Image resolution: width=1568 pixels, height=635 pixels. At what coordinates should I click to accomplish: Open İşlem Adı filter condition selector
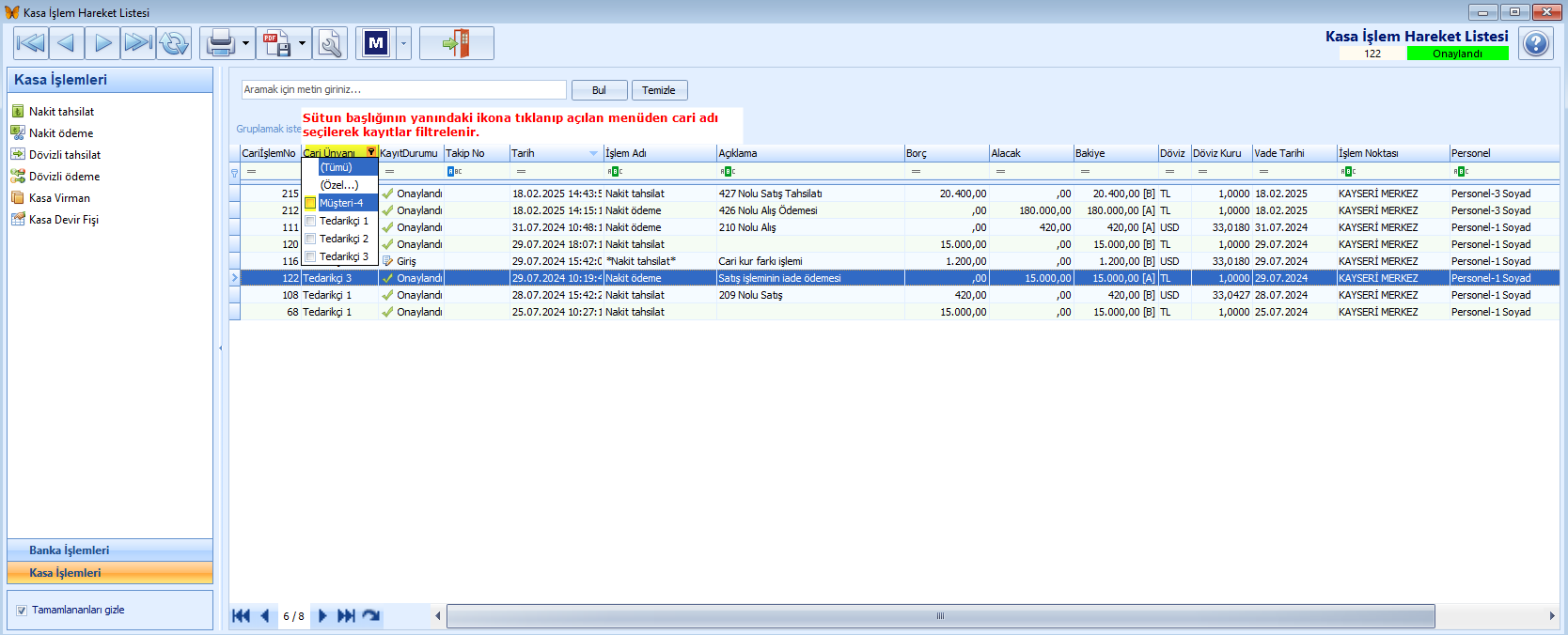pyautogui.click(x=615, y=172)
